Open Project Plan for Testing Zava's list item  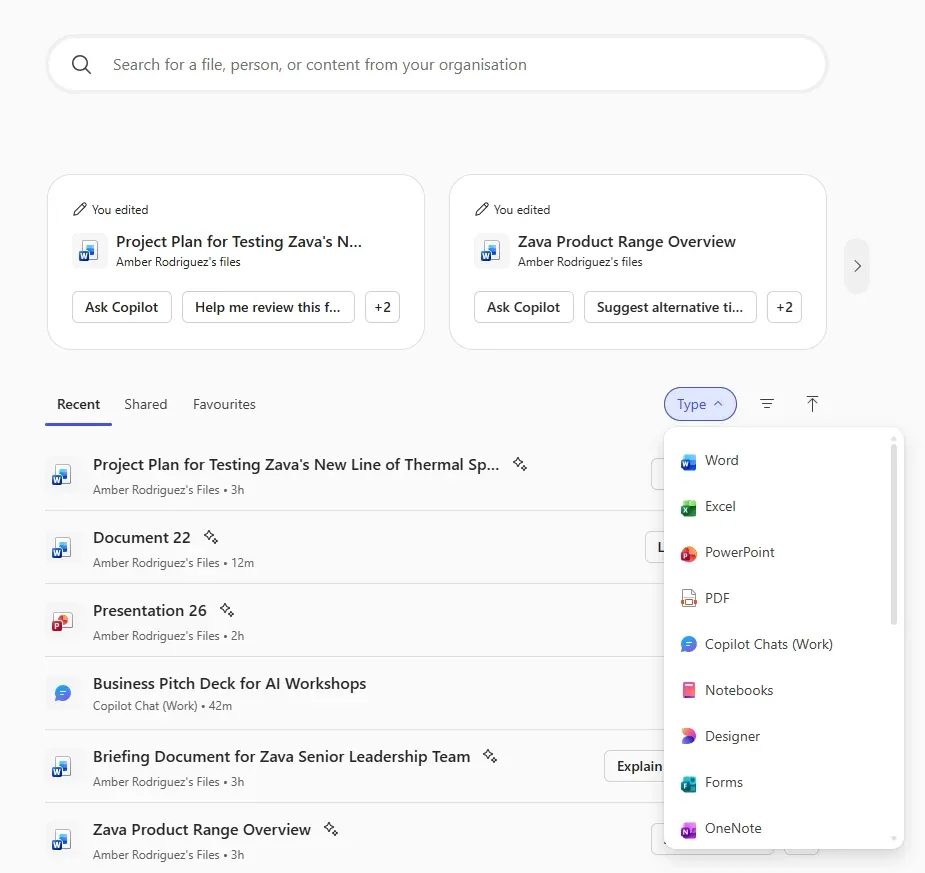click(x=296, y=465)
